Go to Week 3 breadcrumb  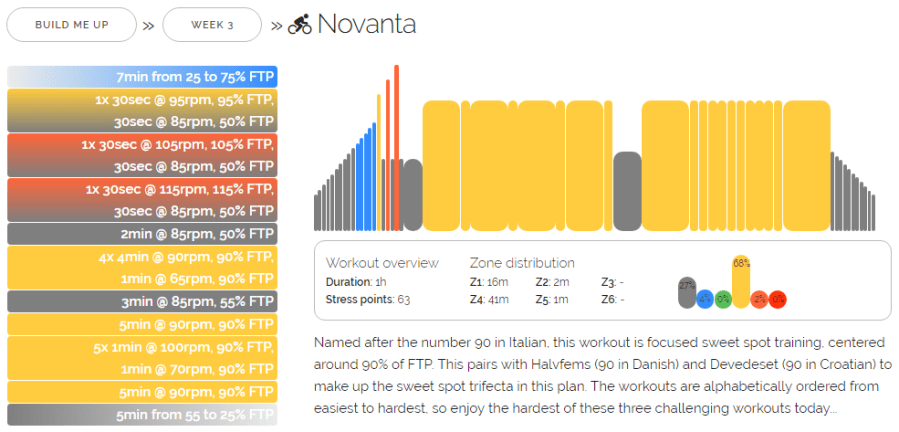click(211, 25)
